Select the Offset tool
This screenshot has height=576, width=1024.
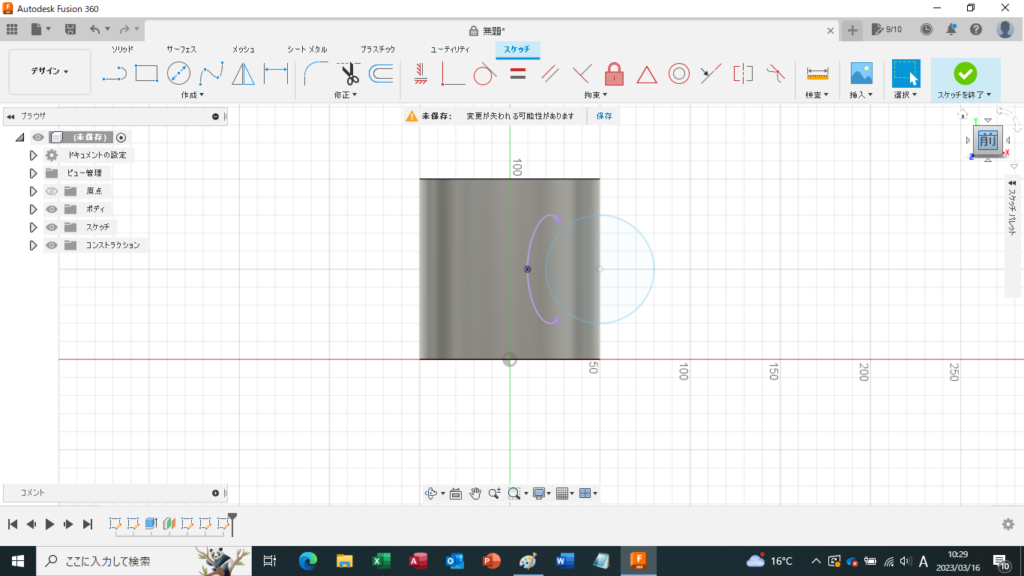[x=381, y=73]
